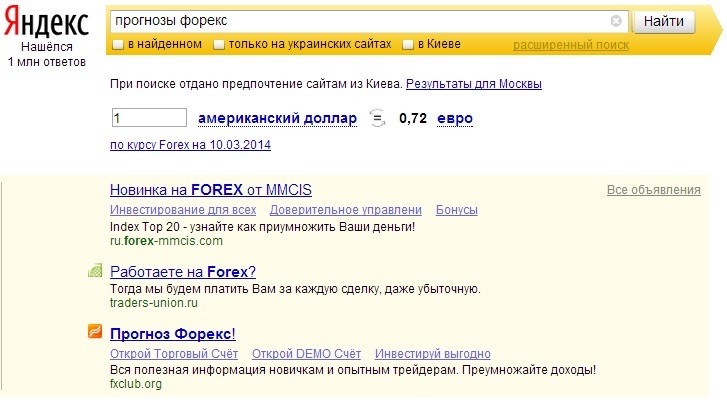Show 'Все объявления' ads list
This screenshot has height=408, width=727.
coord(654,190)
